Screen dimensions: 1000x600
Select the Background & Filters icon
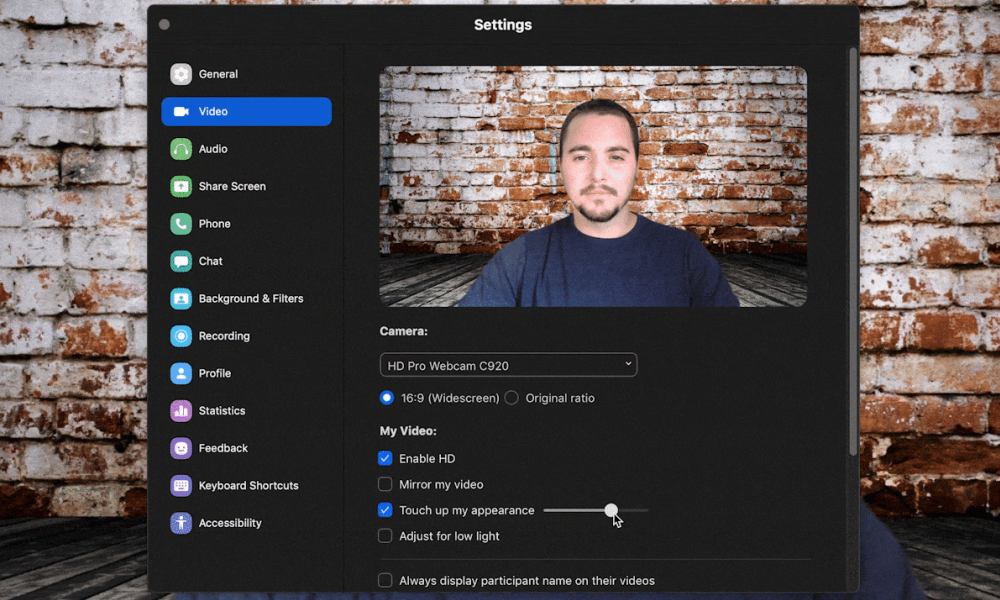(181, 299)
